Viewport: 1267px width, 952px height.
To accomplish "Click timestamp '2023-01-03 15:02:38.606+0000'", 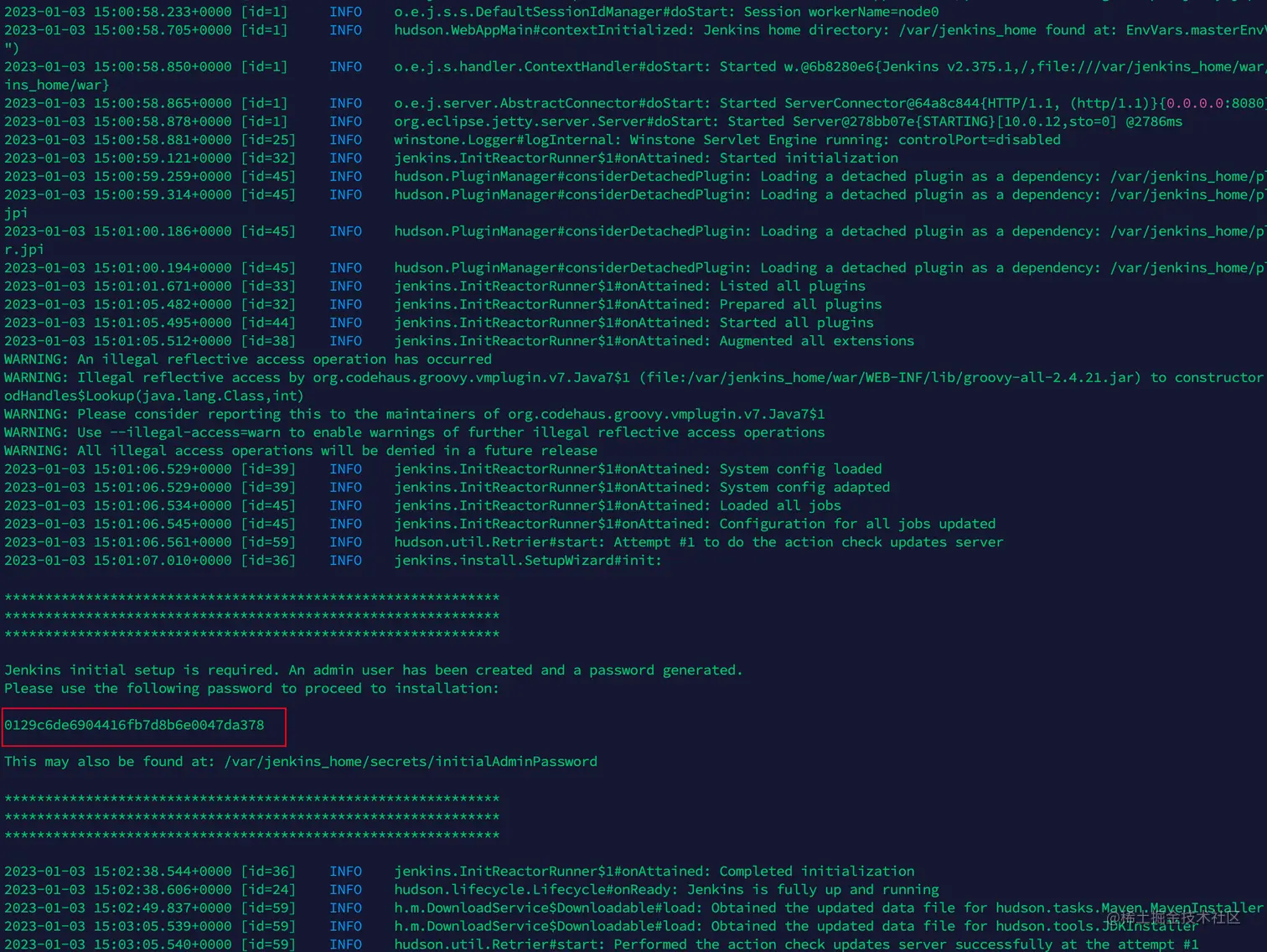I will [x=118, y=890].
